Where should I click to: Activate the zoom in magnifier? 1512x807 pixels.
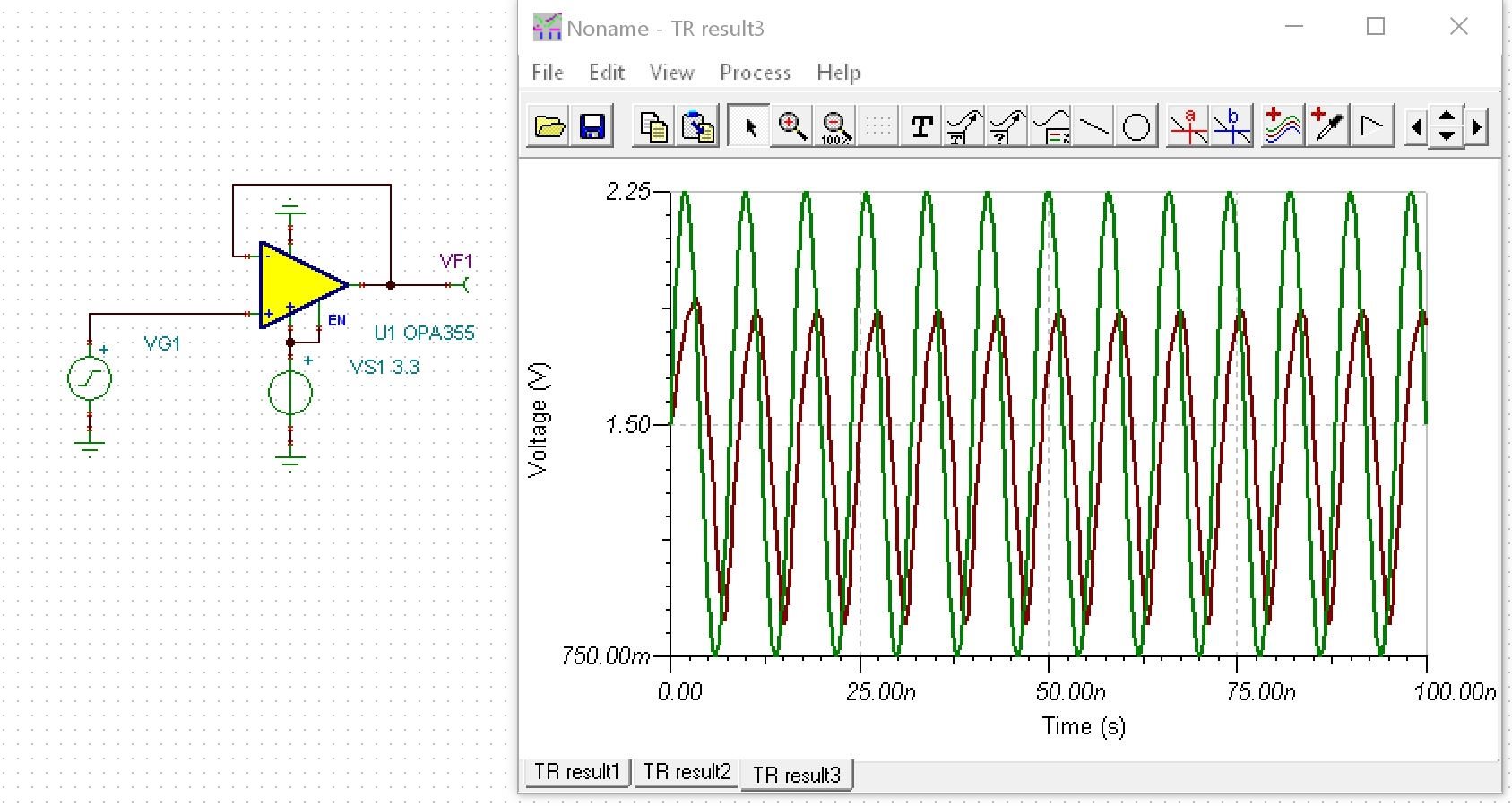792,127
